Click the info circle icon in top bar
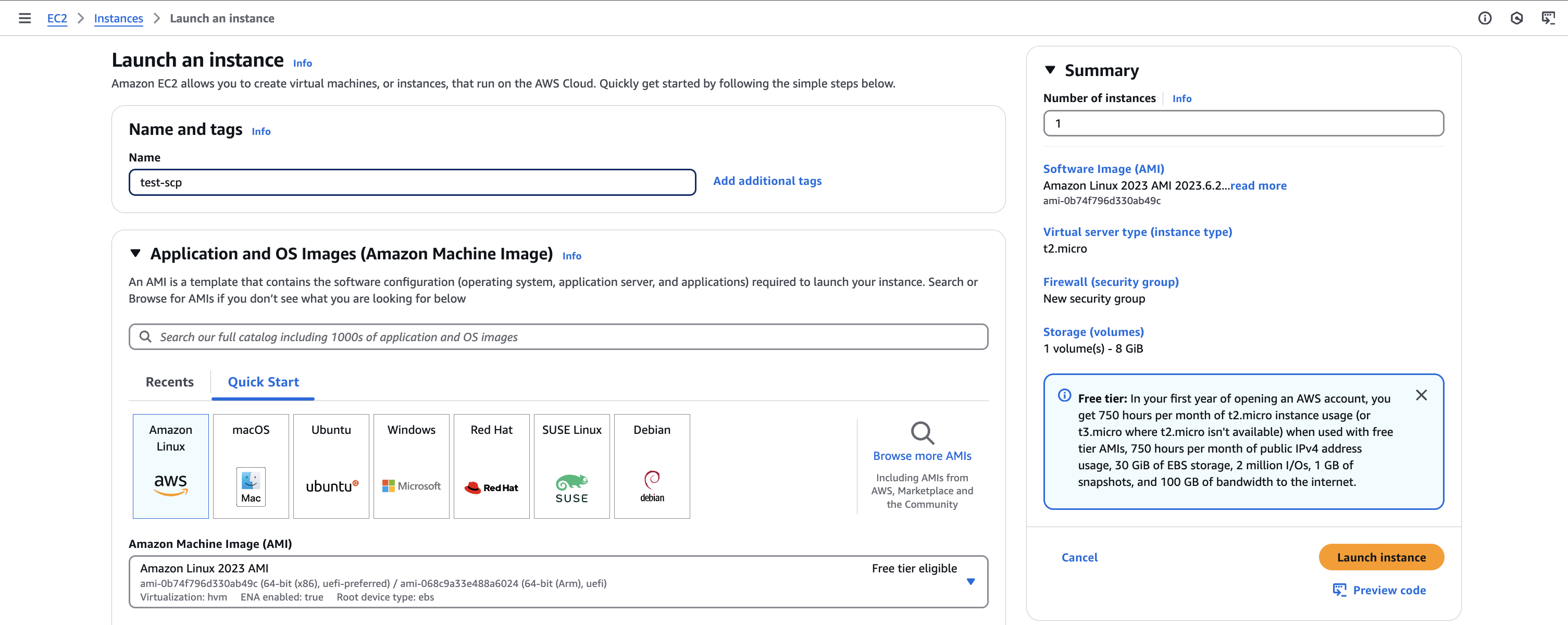 pos(1485,18)
